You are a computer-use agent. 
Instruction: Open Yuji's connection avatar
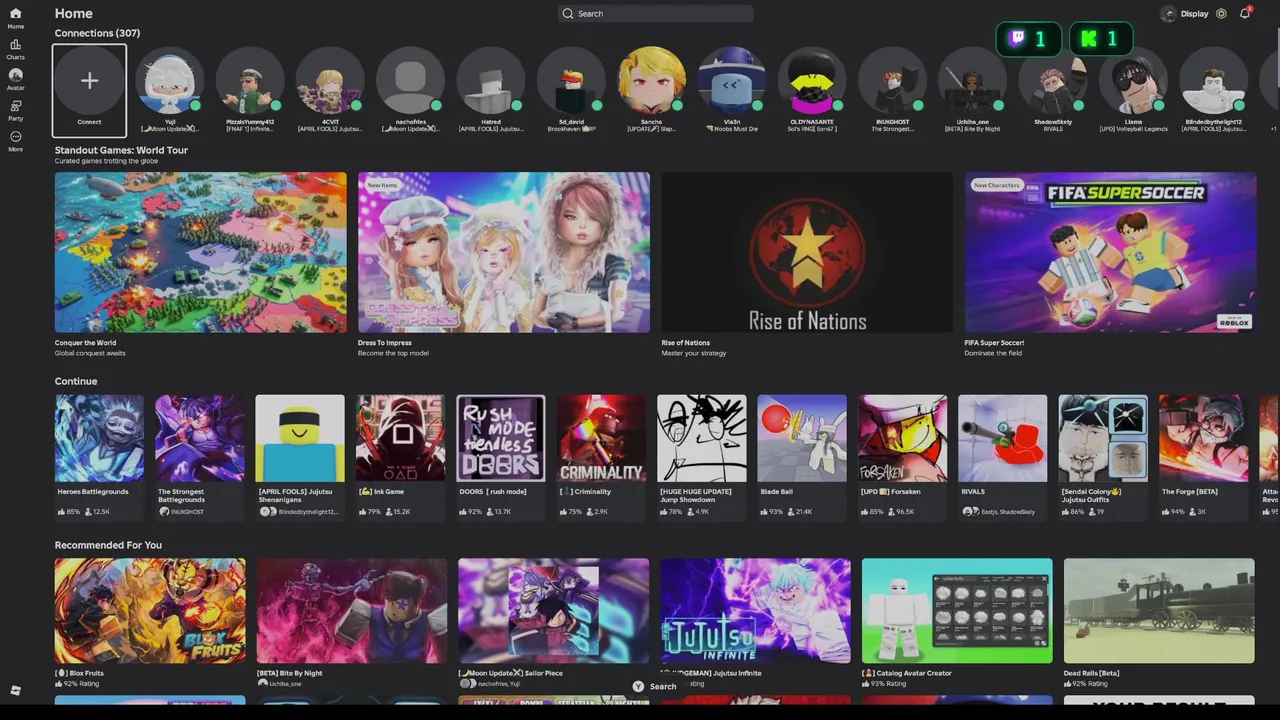[170, 81]
